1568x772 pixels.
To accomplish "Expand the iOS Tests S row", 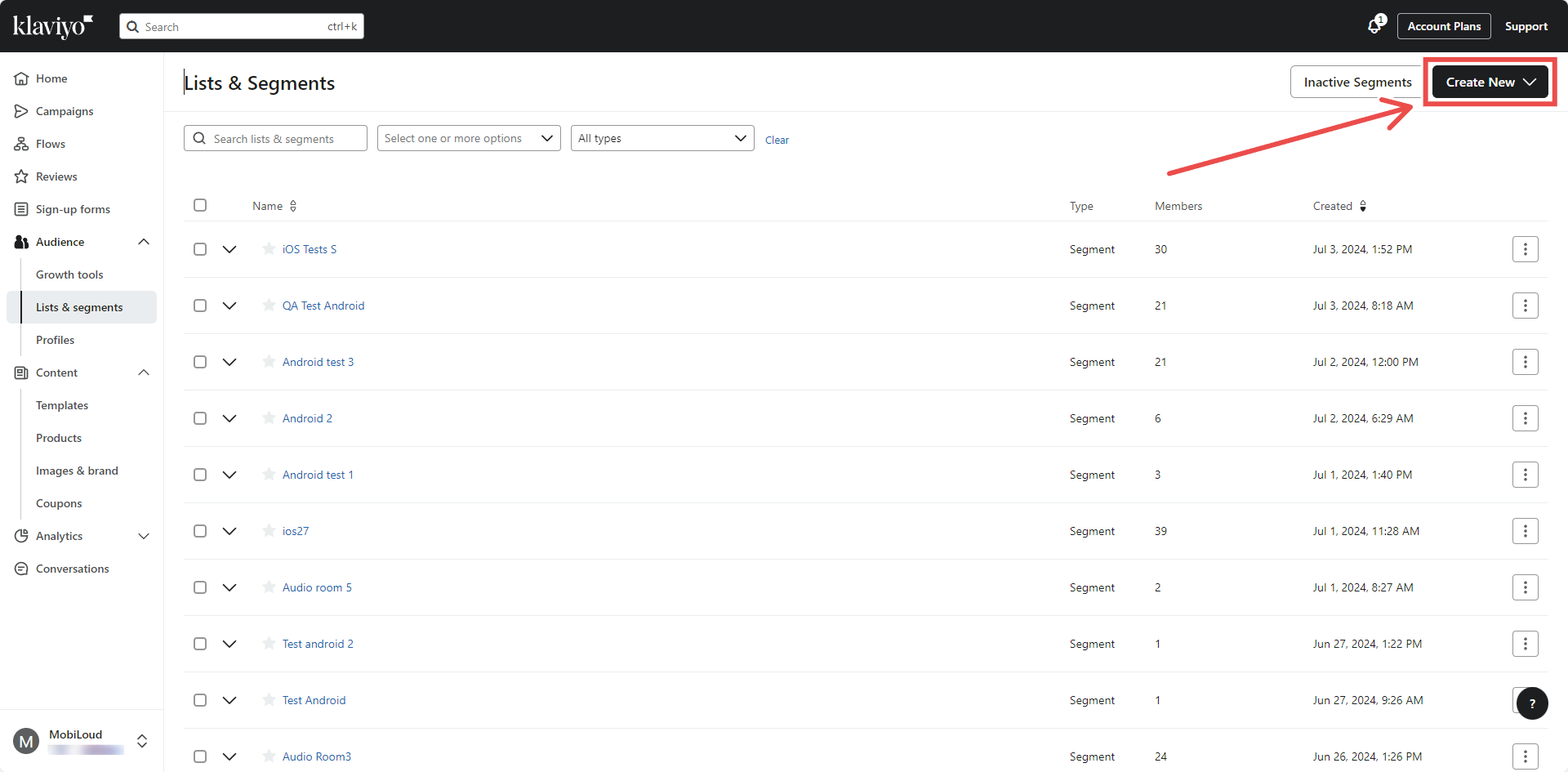I will 229,249.
